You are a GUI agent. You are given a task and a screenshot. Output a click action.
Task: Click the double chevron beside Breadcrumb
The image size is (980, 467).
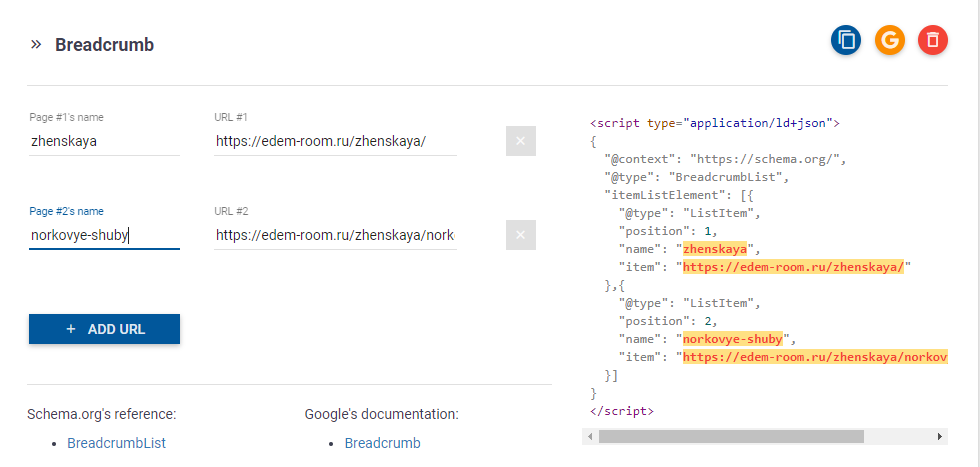(x=36, y=44)
